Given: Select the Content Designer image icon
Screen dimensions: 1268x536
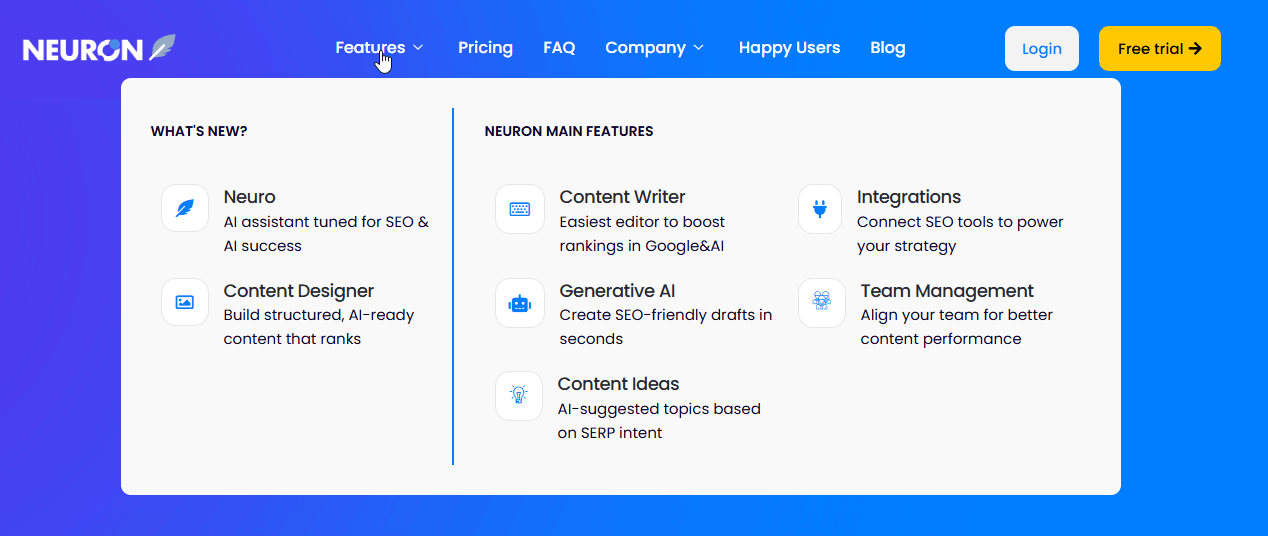Looking at the screenshot, I should [185, 302].
